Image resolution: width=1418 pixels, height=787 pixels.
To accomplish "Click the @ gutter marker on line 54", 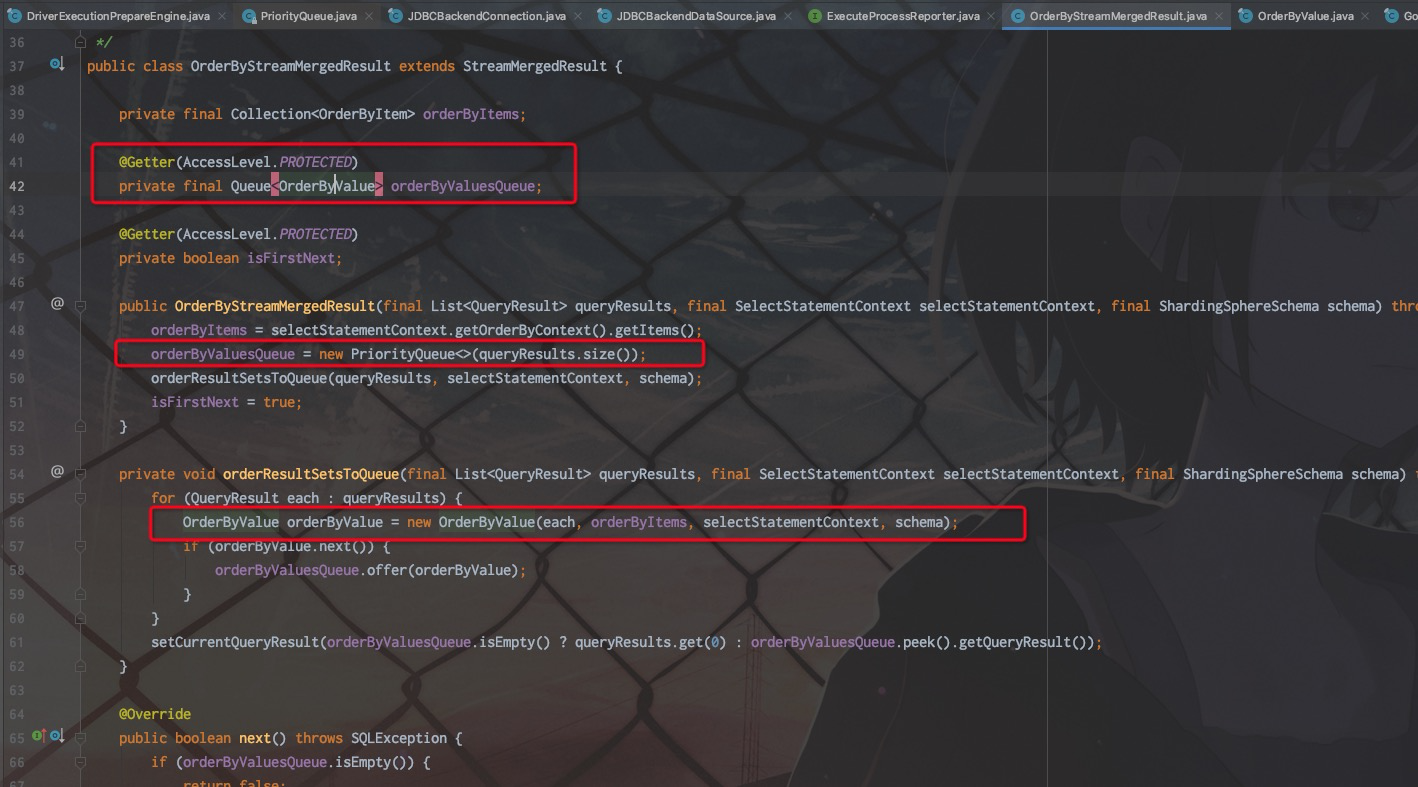I will pos(57,471).
